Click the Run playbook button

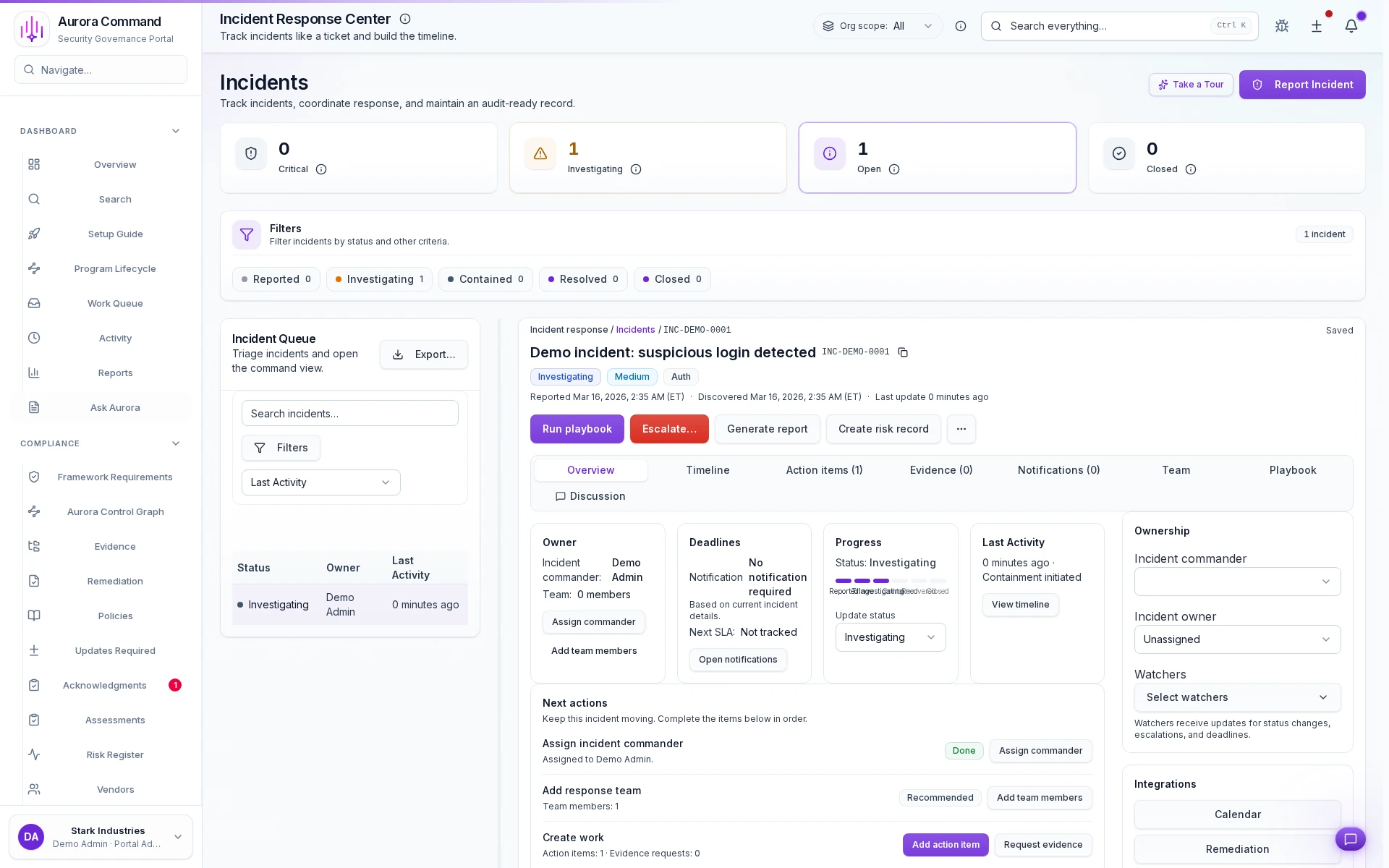pyautogui.click(x=577, y=429)
